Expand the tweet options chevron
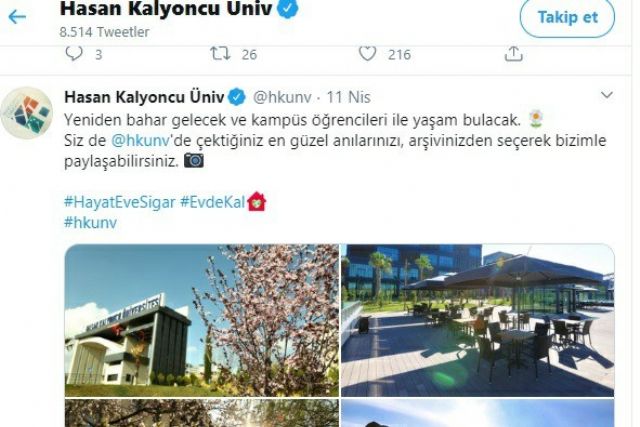This screenshot has height=427, width=640. tap(607, 95)
